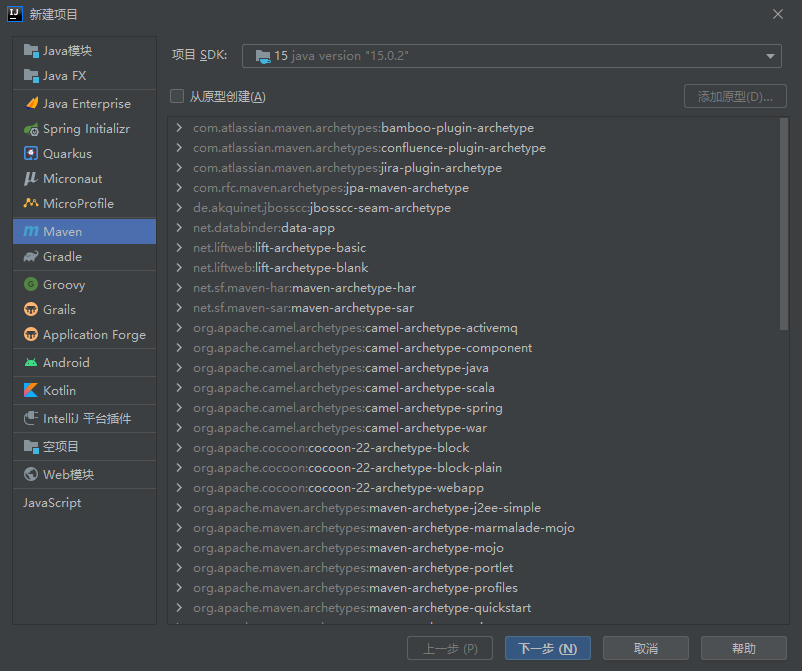
Task: Expand the bamboo-plugin-archetype tree node
Action: pos(179,128)
